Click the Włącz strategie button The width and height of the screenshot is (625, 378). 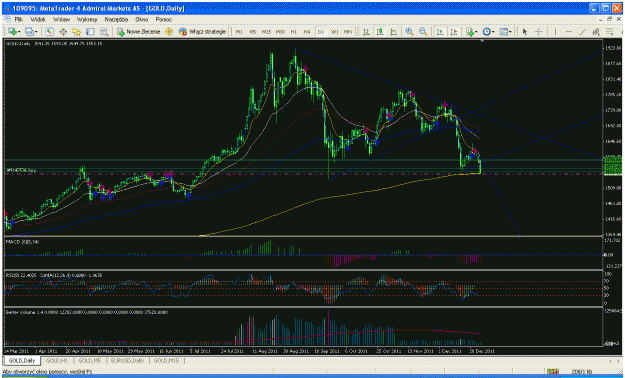coord(202,32)
